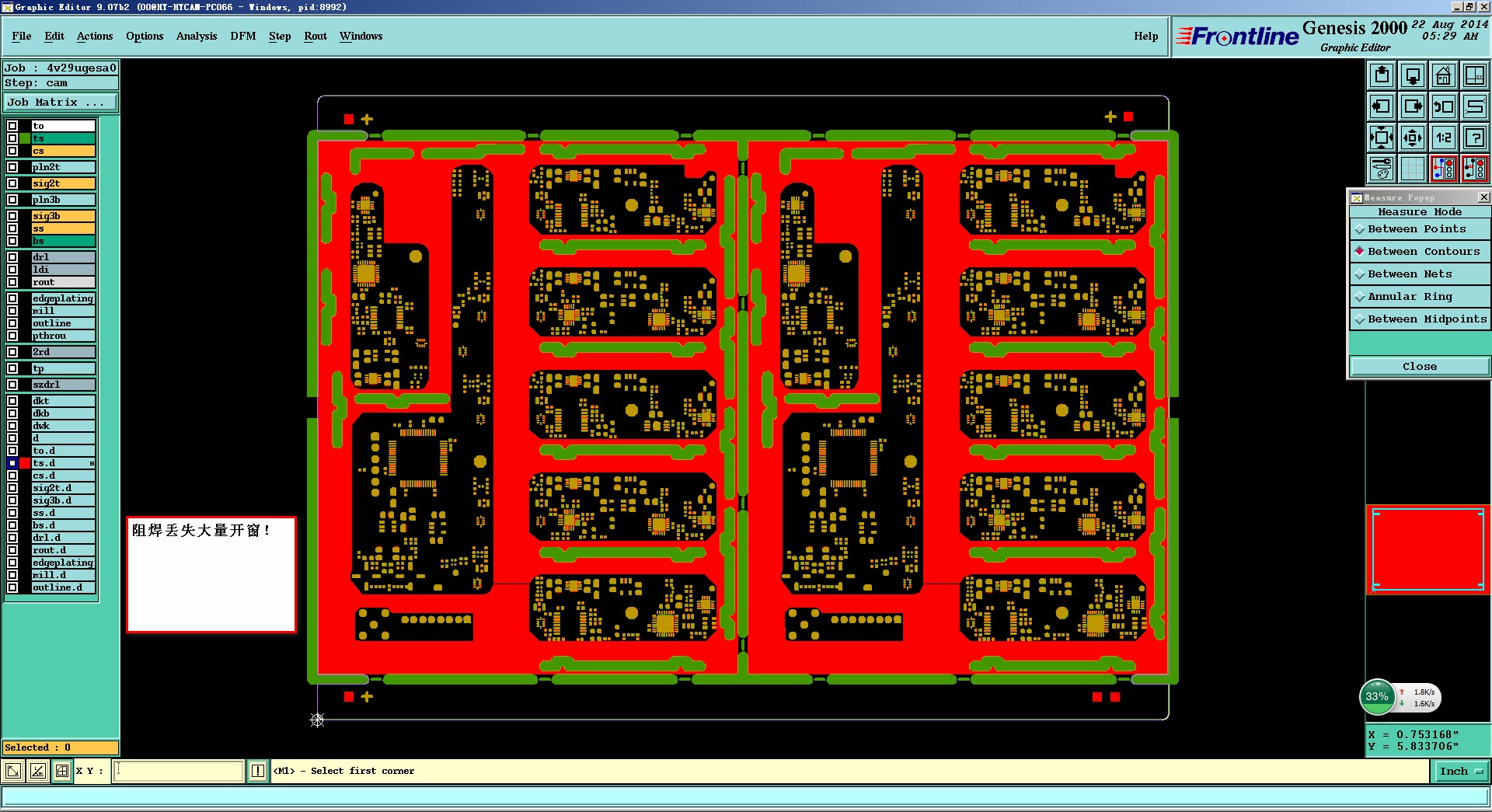Open the Step menu
Viewport: 1492px width, 812px height.
click(280, 36)
